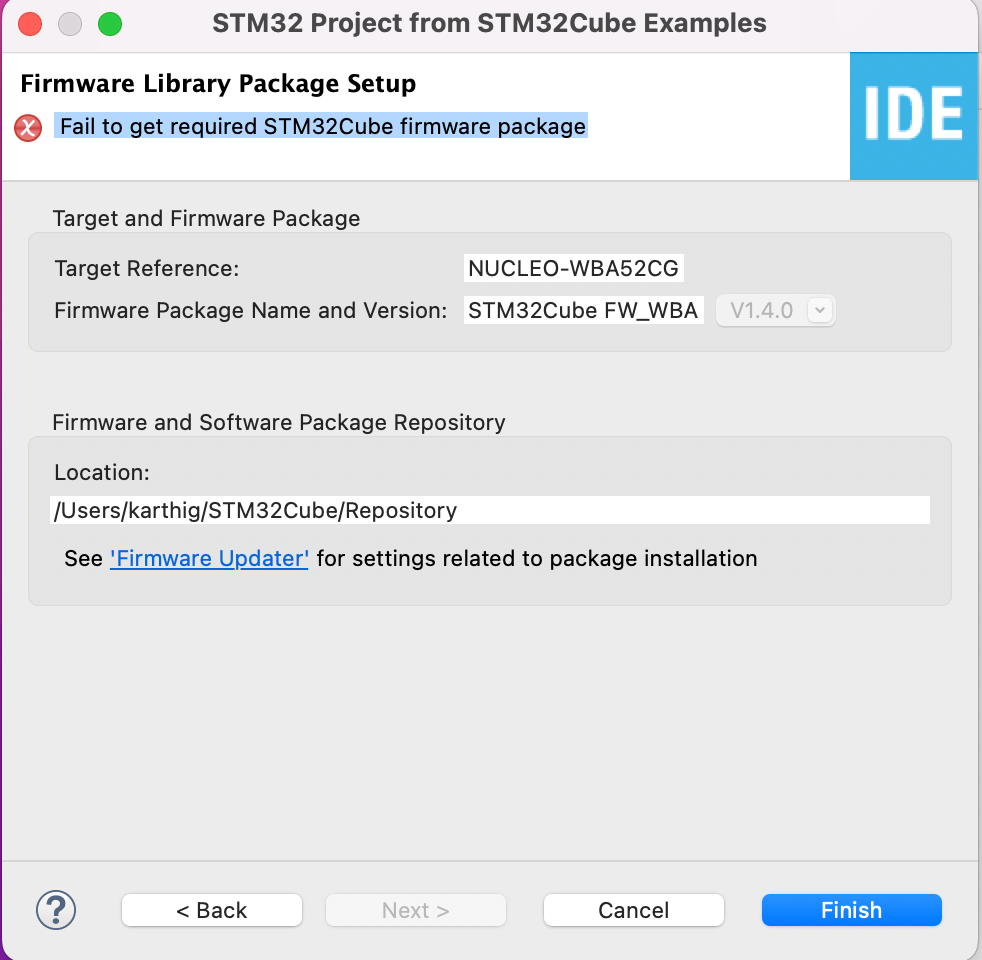Click the Firmware Library Package Setup heading
982x960 pixels.
click(x=218, y=83)
